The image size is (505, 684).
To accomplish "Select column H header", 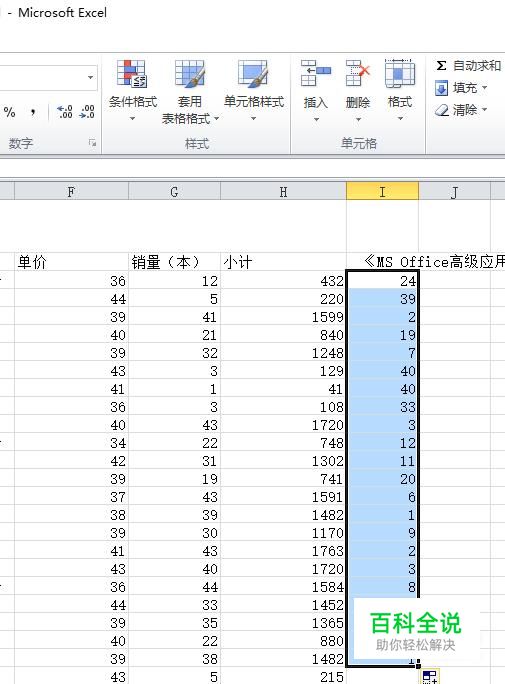I will pyautogui.click(x=283, y=191).
